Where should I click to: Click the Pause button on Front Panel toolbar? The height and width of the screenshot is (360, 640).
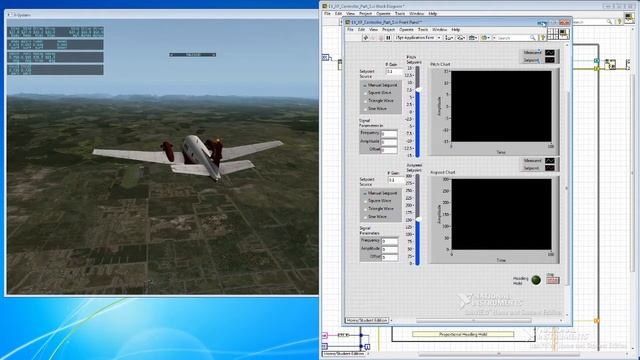pyautogui.click(x=388, y=38)
